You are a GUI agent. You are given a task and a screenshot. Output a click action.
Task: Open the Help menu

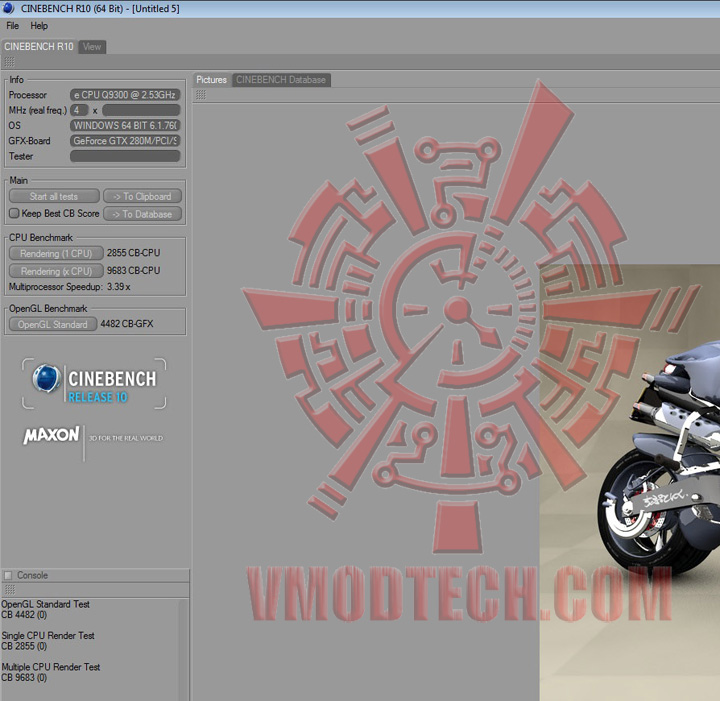[39, 26]
